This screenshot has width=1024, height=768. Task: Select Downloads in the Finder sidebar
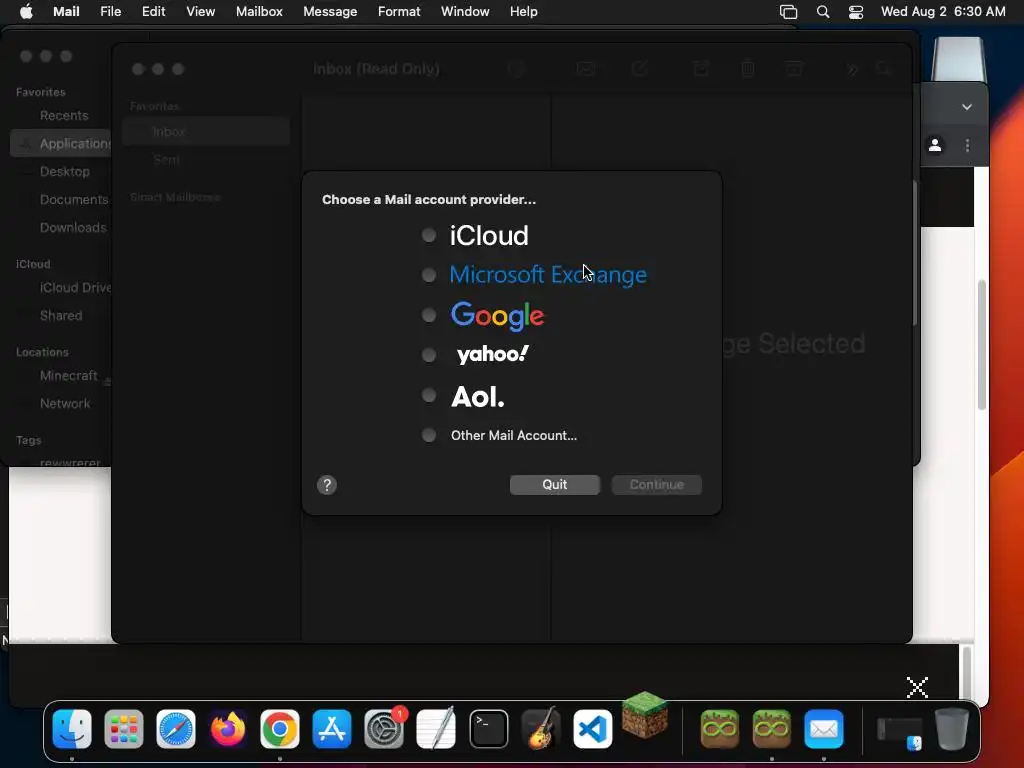[x=73, y=228]
